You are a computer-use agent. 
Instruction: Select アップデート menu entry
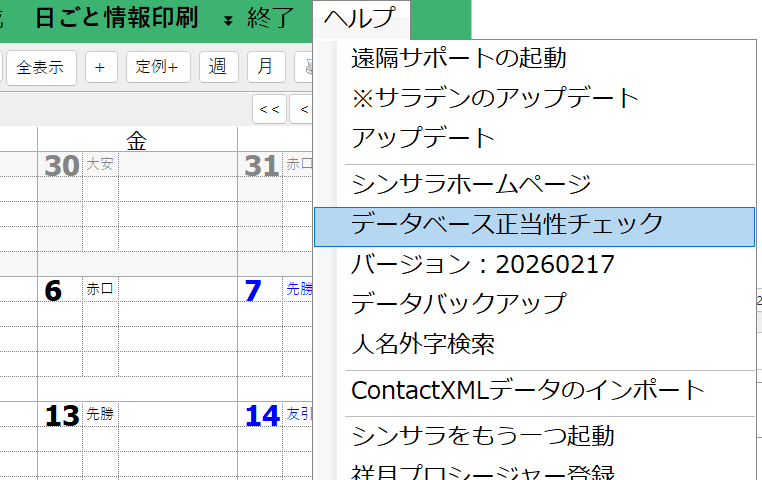423,137
